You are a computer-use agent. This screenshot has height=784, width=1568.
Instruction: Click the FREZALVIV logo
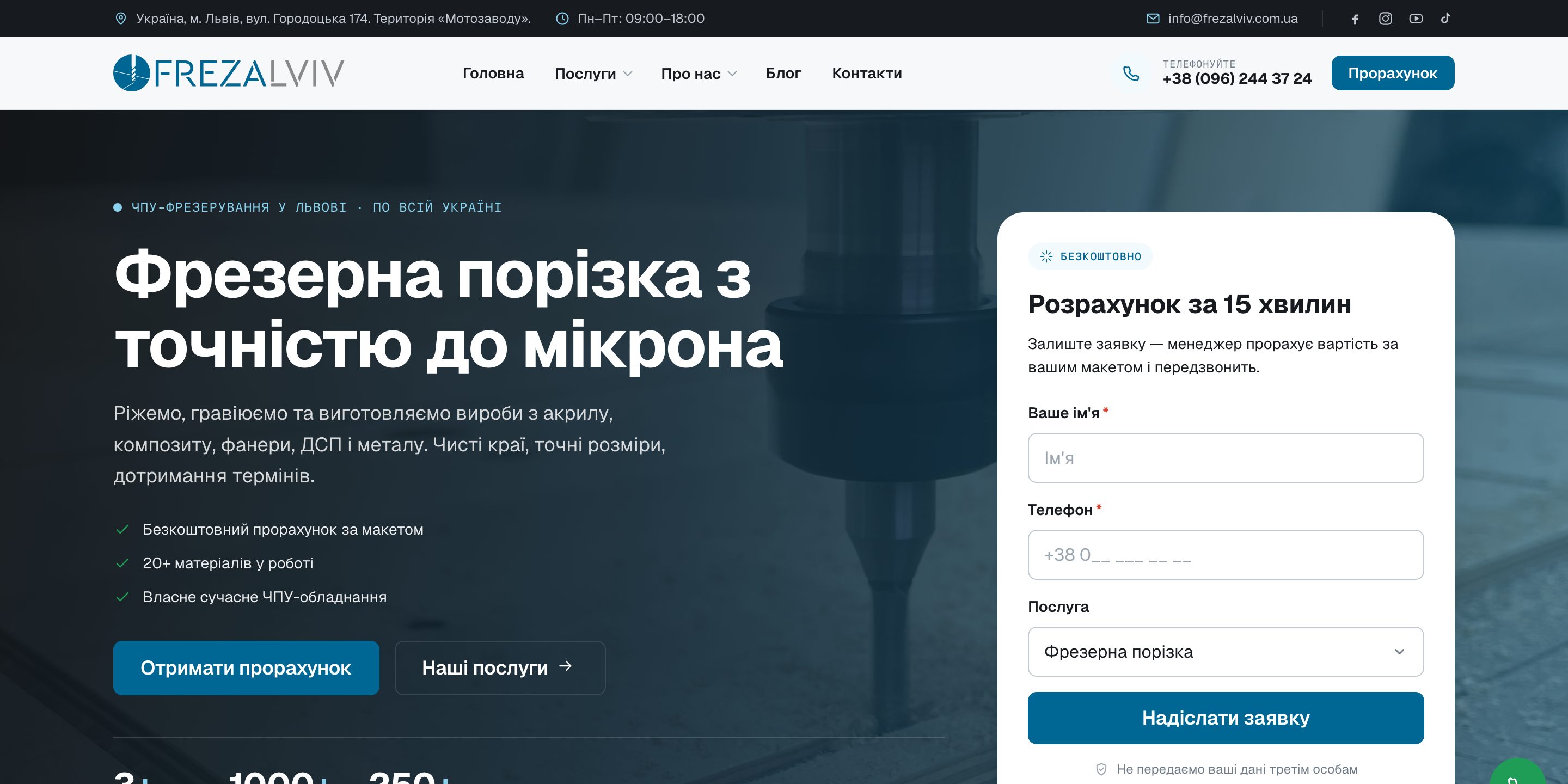(x=229, y=73)
